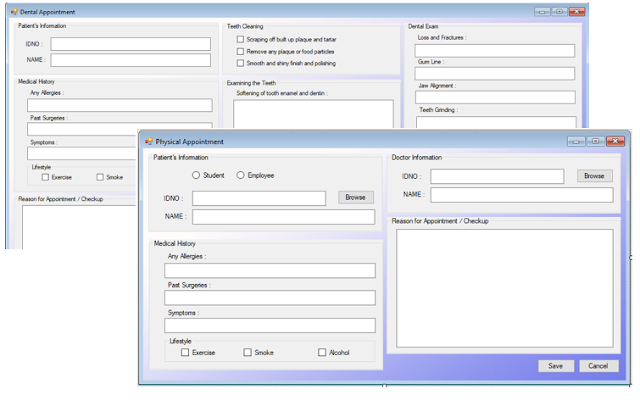The height and width of the screenshot is (406, 640).
Task: Click Reason for Appointment area in Dental window
Action: [80, 227]
